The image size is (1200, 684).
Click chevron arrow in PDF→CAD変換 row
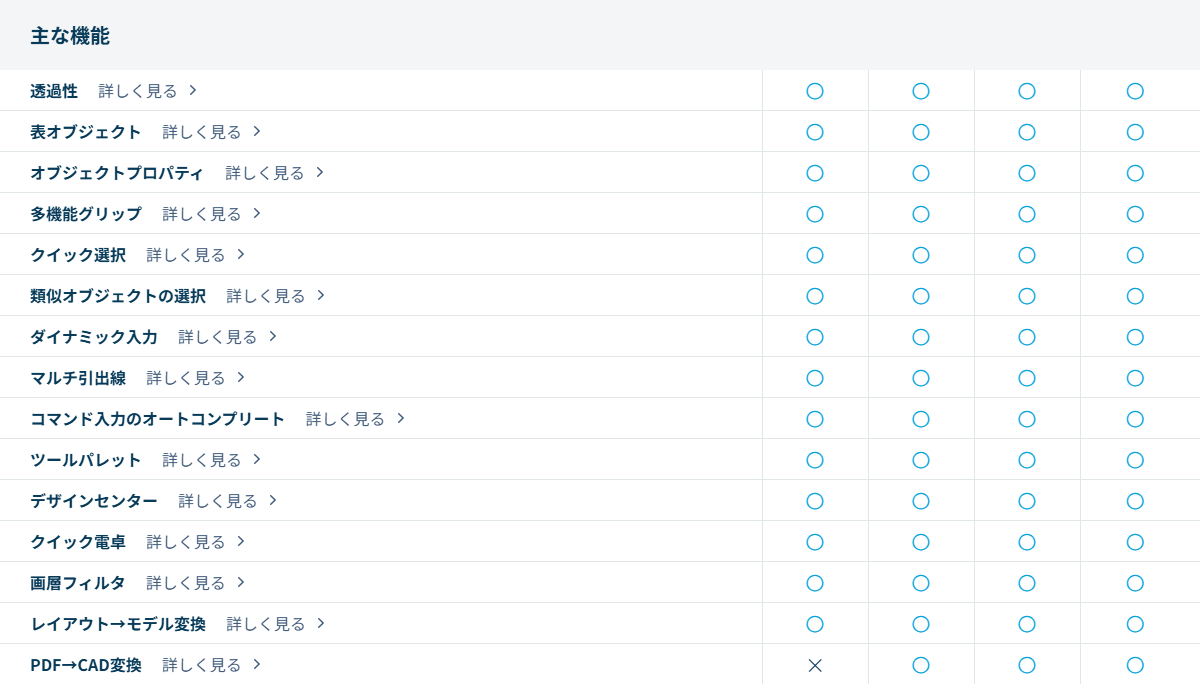click(257, 664)
